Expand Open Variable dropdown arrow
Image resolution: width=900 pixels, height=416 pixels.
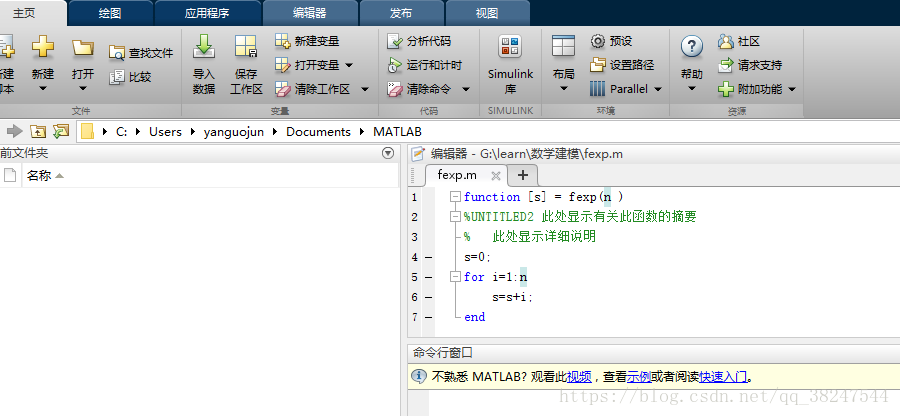348,65
